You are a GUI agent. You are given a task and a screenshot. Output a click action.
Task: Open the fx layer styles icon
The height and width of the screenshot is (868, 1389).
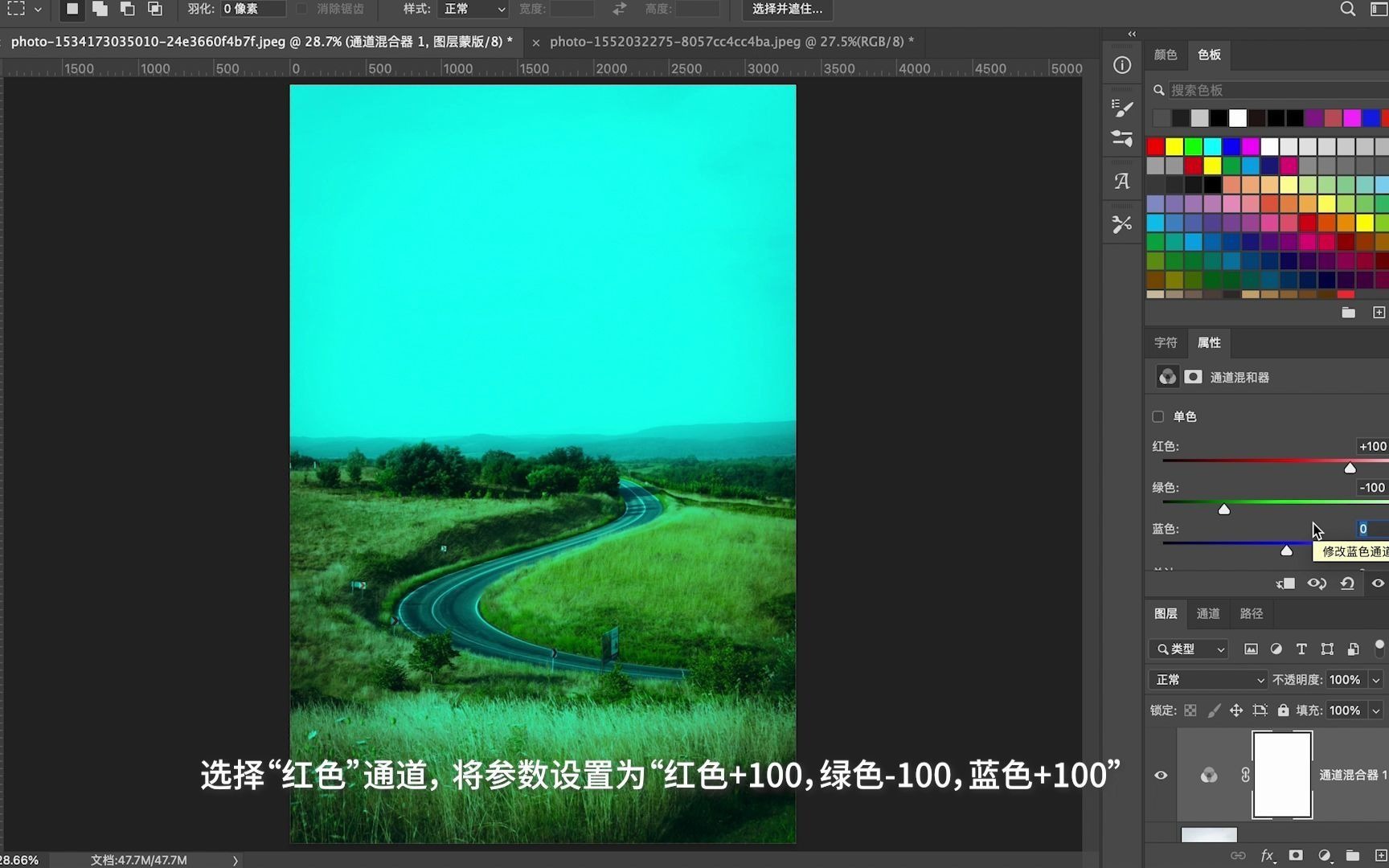(1268, 855)
